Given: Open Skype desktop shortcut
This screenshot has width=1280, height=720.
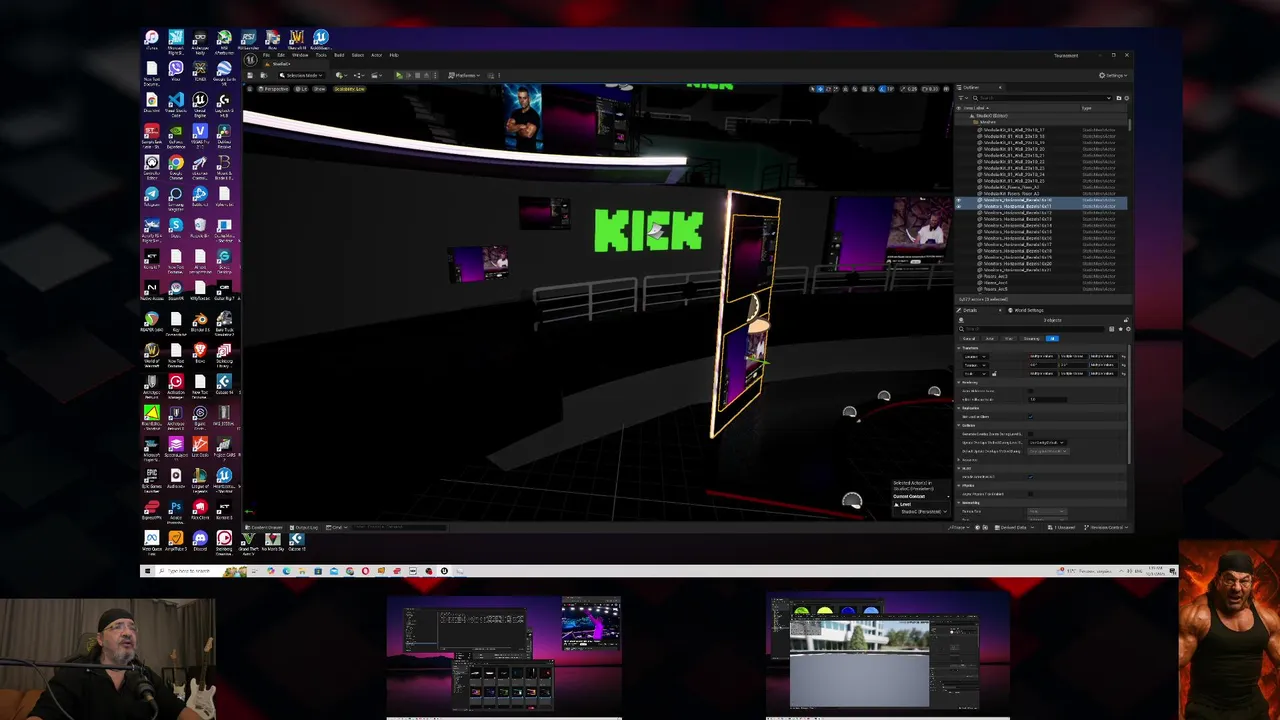Looking at the screenshot, I should click(x=176, y=226).
